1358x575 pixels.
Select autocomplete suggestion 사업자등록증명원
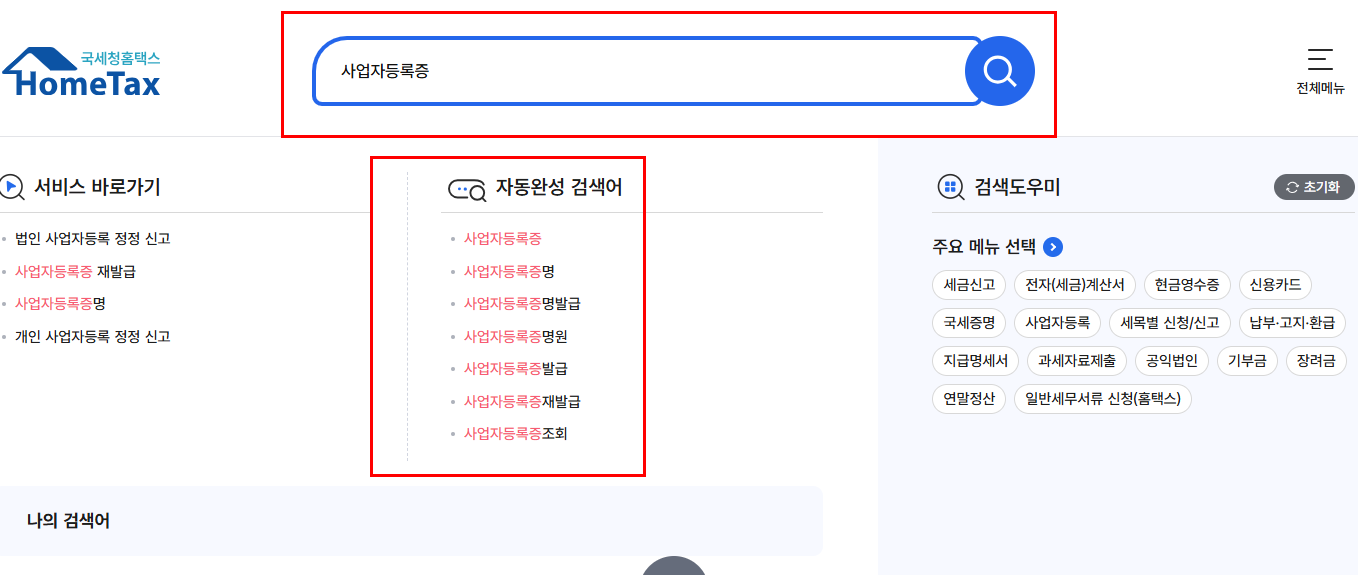click(x=515, y=336)
